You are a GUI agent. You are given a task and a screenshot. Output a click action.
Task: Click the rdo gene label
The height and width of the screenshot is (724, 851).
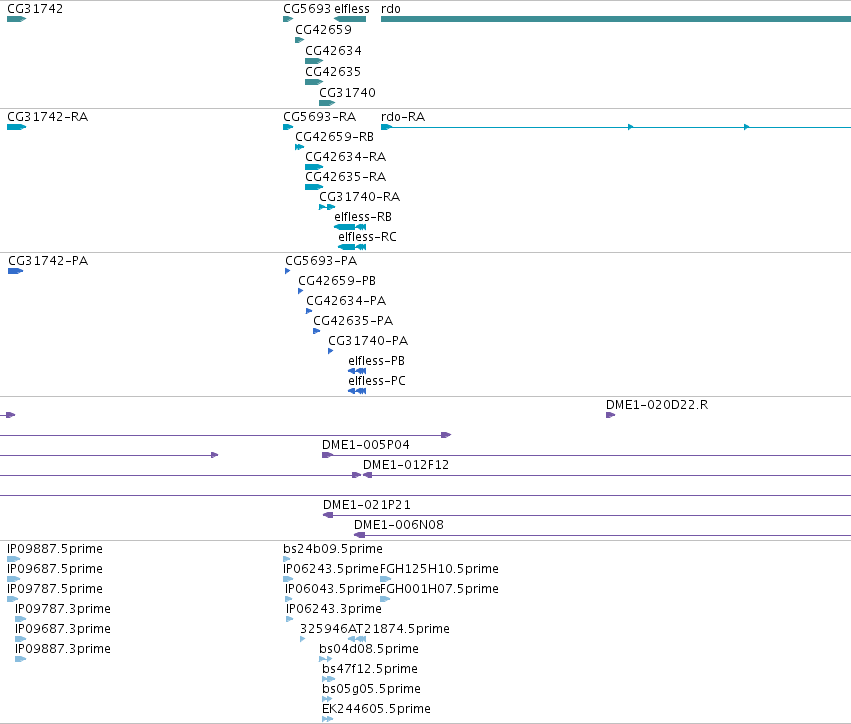(x=391, y=9)
